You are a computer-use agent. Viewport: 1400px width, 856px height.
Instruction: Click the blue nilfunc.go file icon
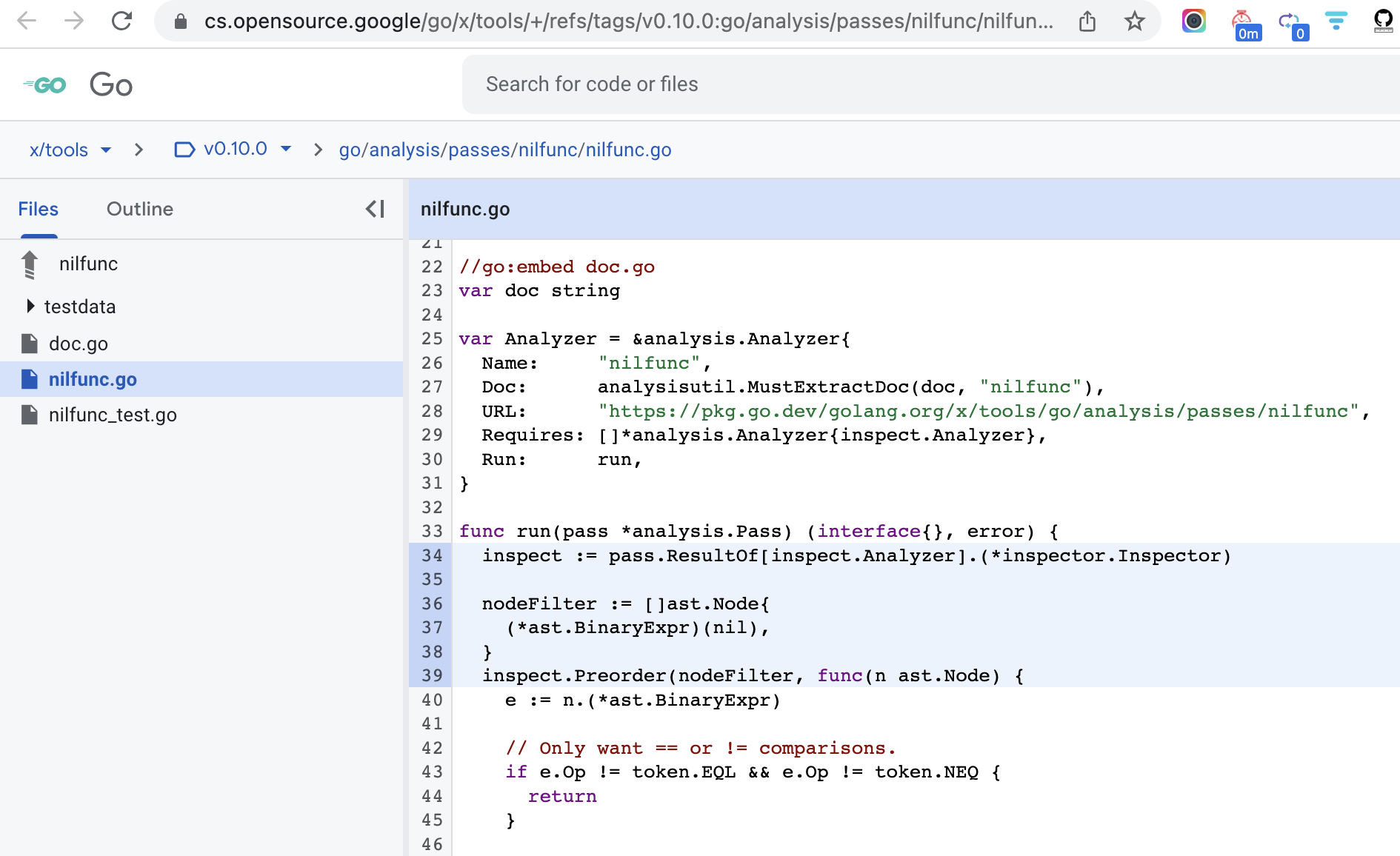(x=30, y=379)
